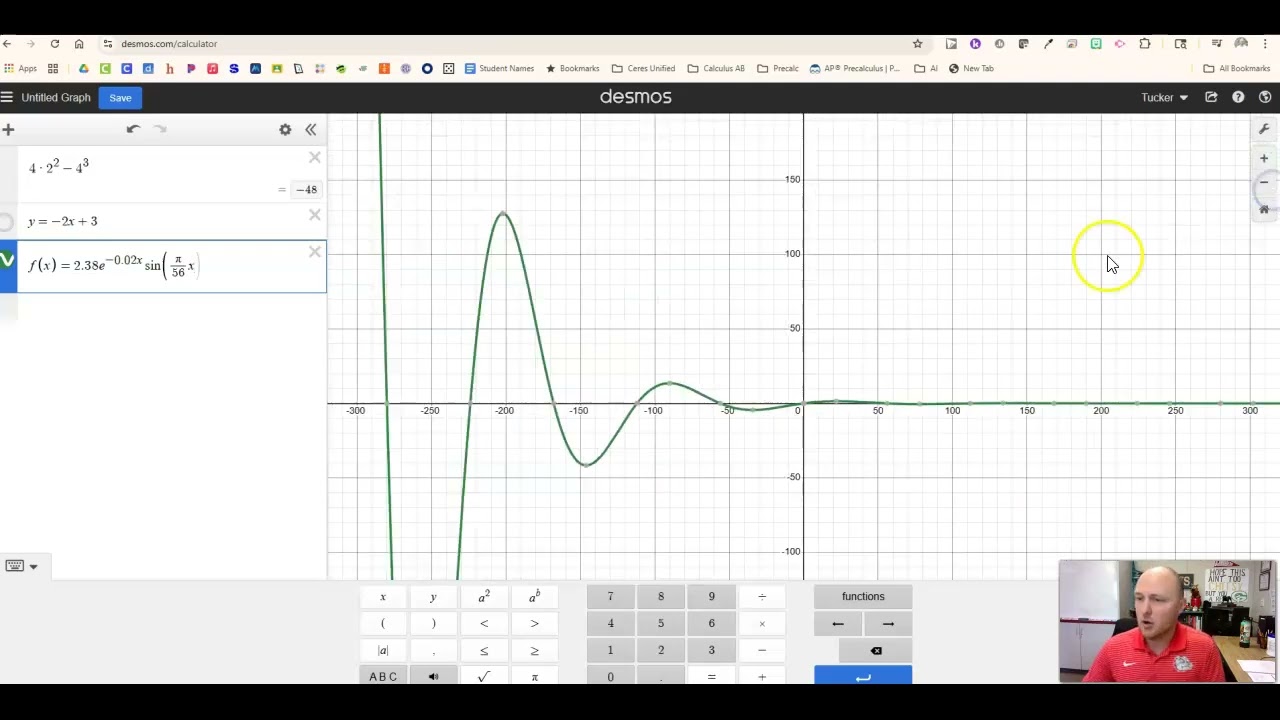Tap the absolute value key

tap(383, 650)
